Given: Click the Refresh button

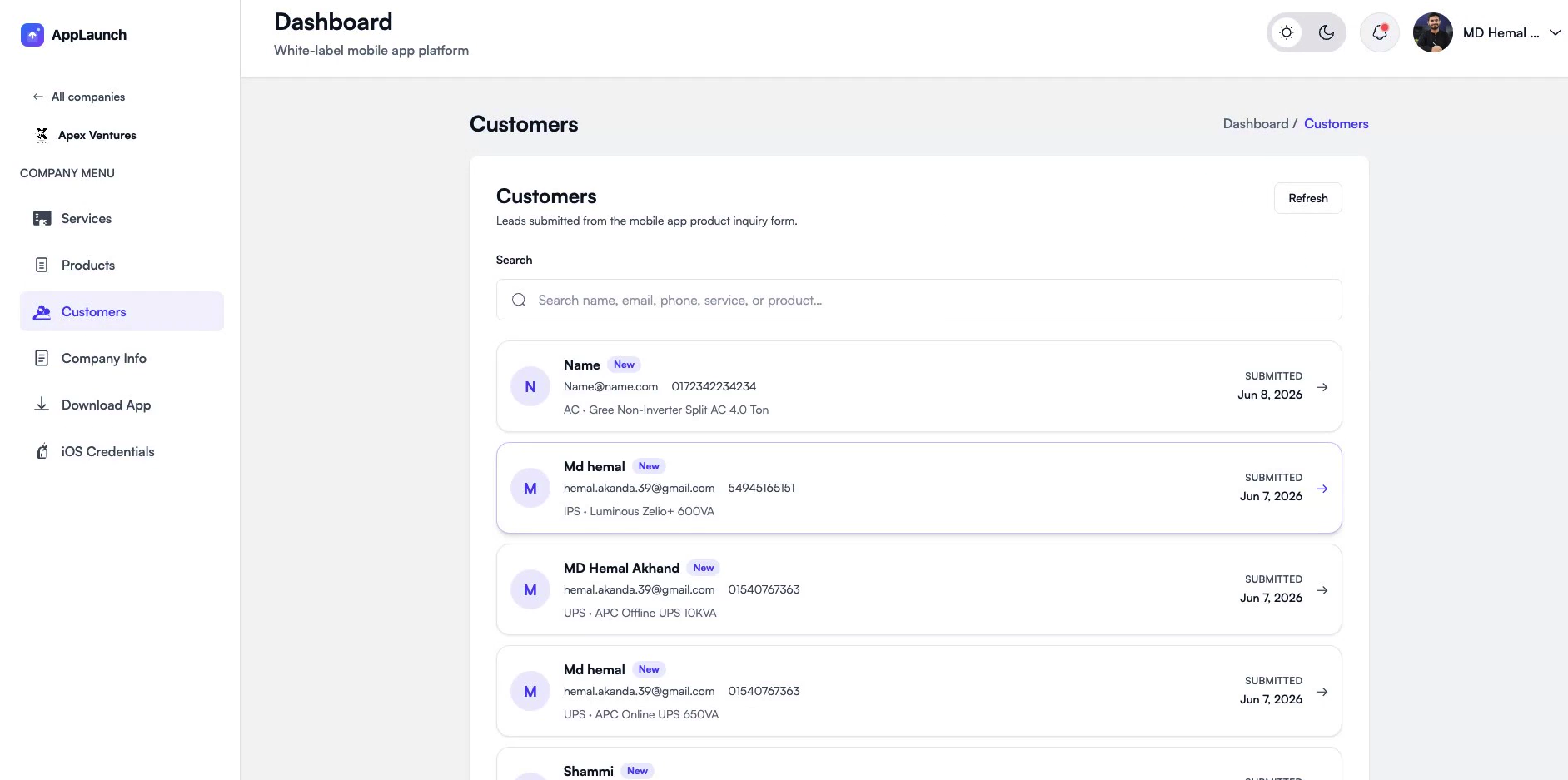Looking at the screenshot, I should click(x=1307, y=198).
